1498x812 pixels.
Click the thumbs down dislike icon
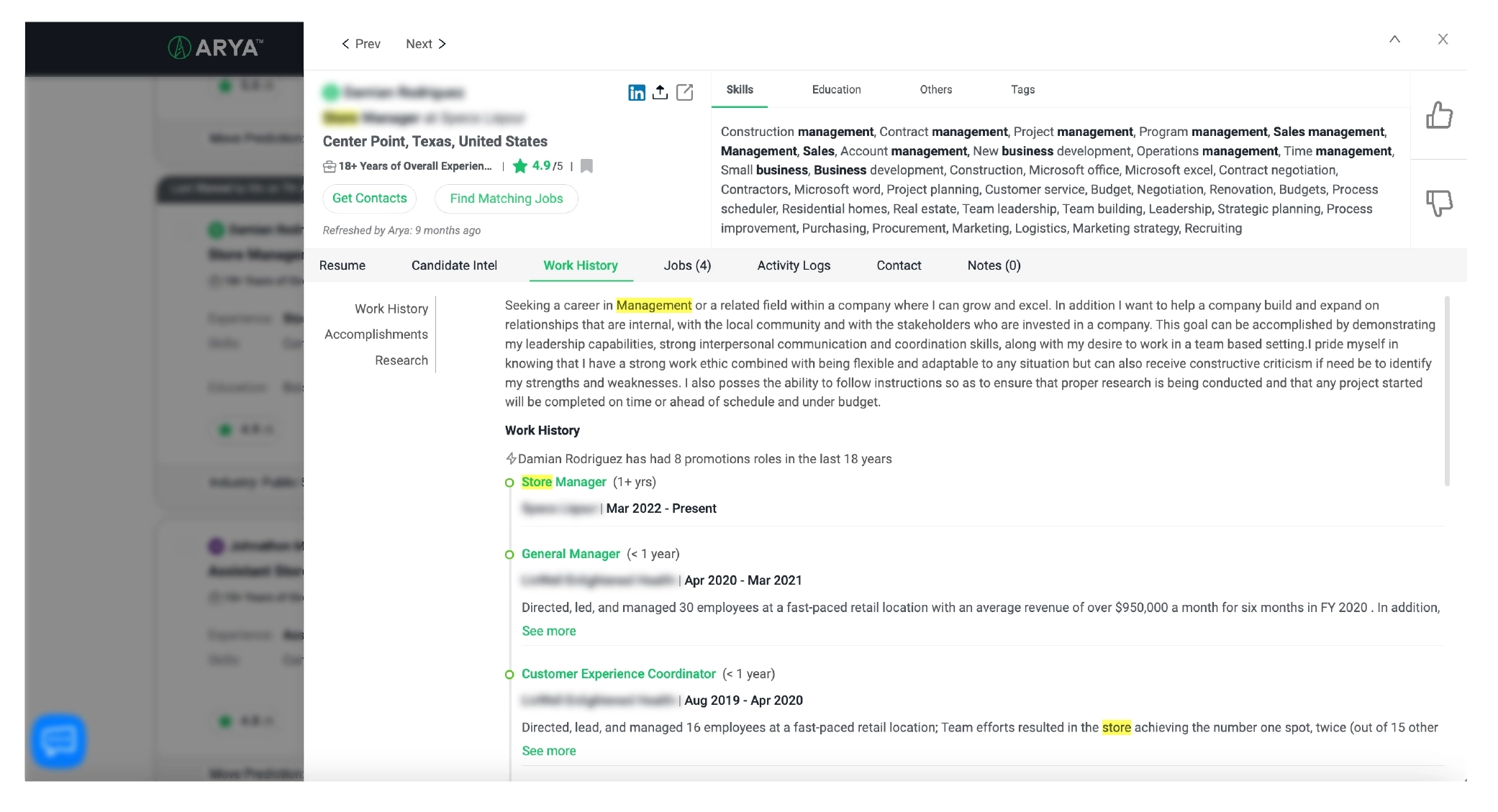point(1439,203)
